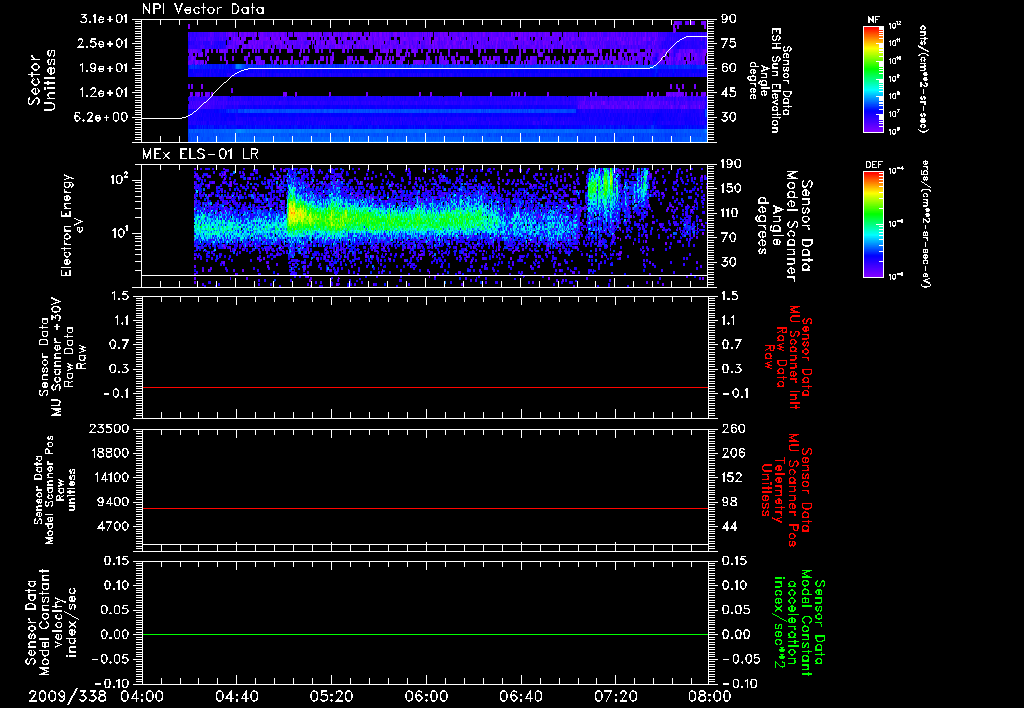Click the red scanner position line
Image resolution: width=1024 pixels, height=708 pixels.
point(425,508)
